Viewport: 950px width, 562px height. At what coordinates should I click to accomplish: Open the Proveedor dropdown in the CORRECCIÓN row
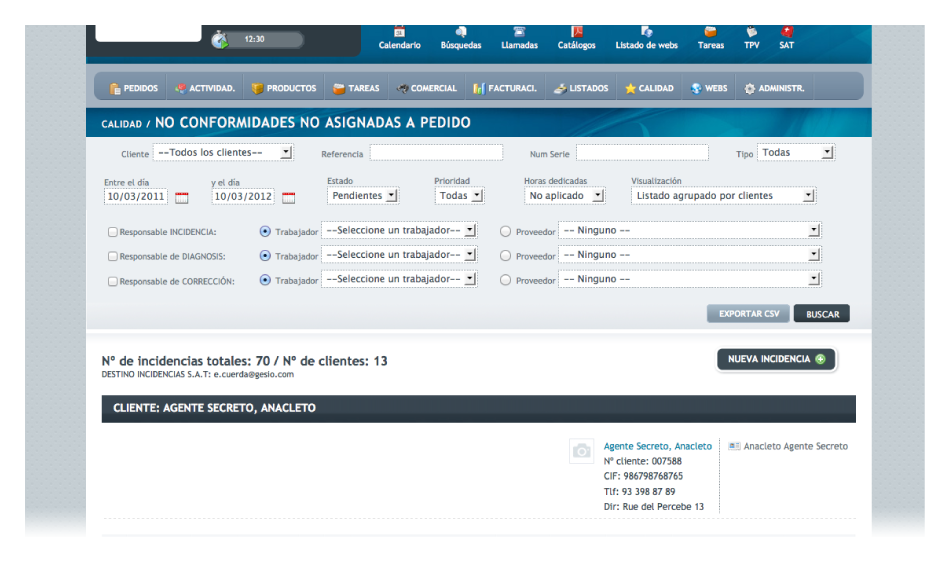point(690,279)
